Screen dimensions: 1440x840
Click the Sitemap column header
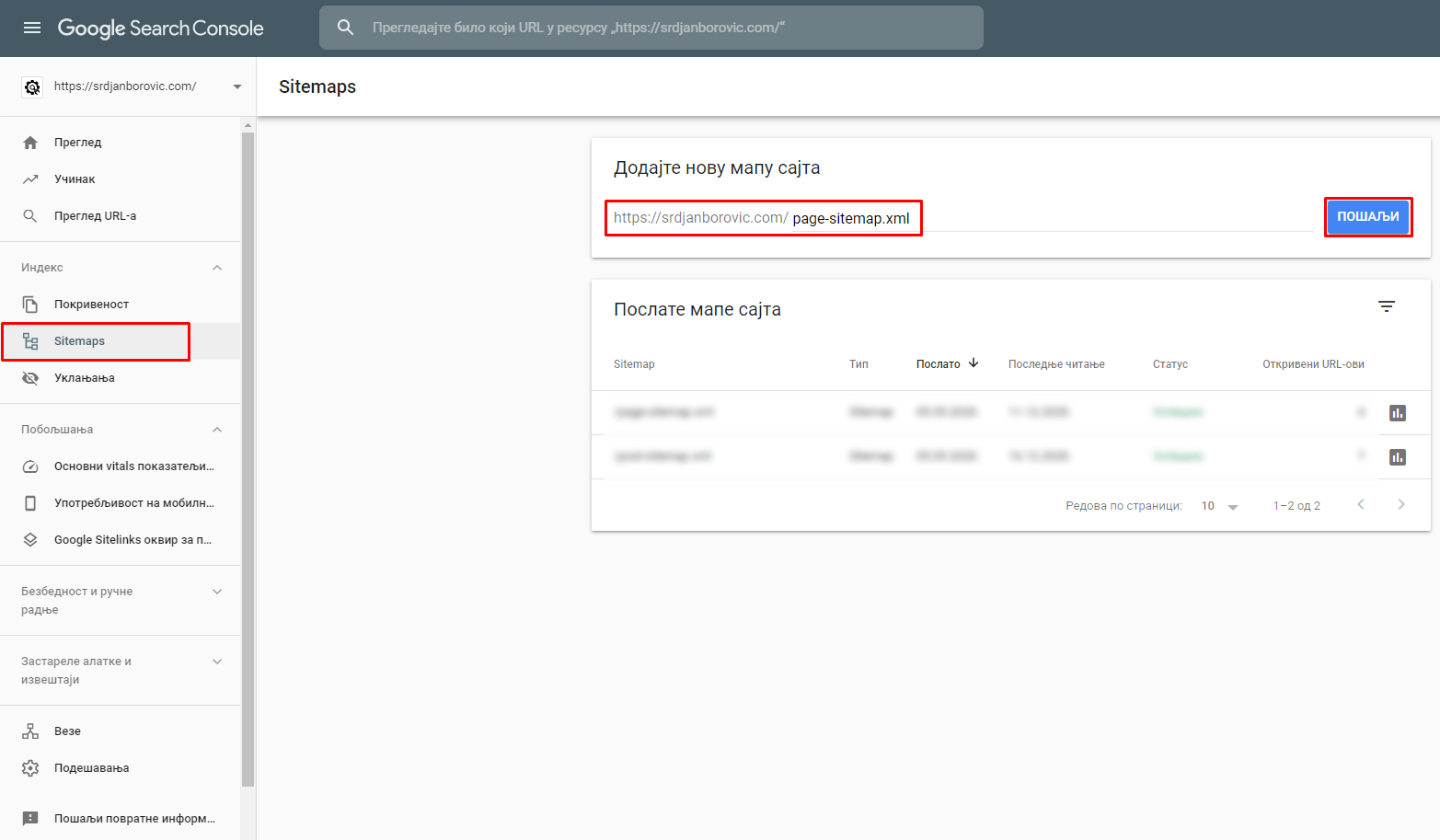pyautogui.click(x=634, y=364)
